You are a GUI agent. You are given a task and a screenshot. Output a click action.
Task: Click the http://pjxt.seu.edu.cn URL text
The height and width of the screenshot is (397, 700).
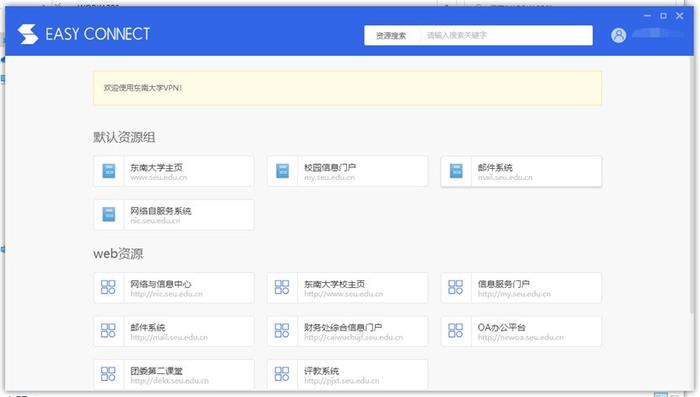coord(342,380)
